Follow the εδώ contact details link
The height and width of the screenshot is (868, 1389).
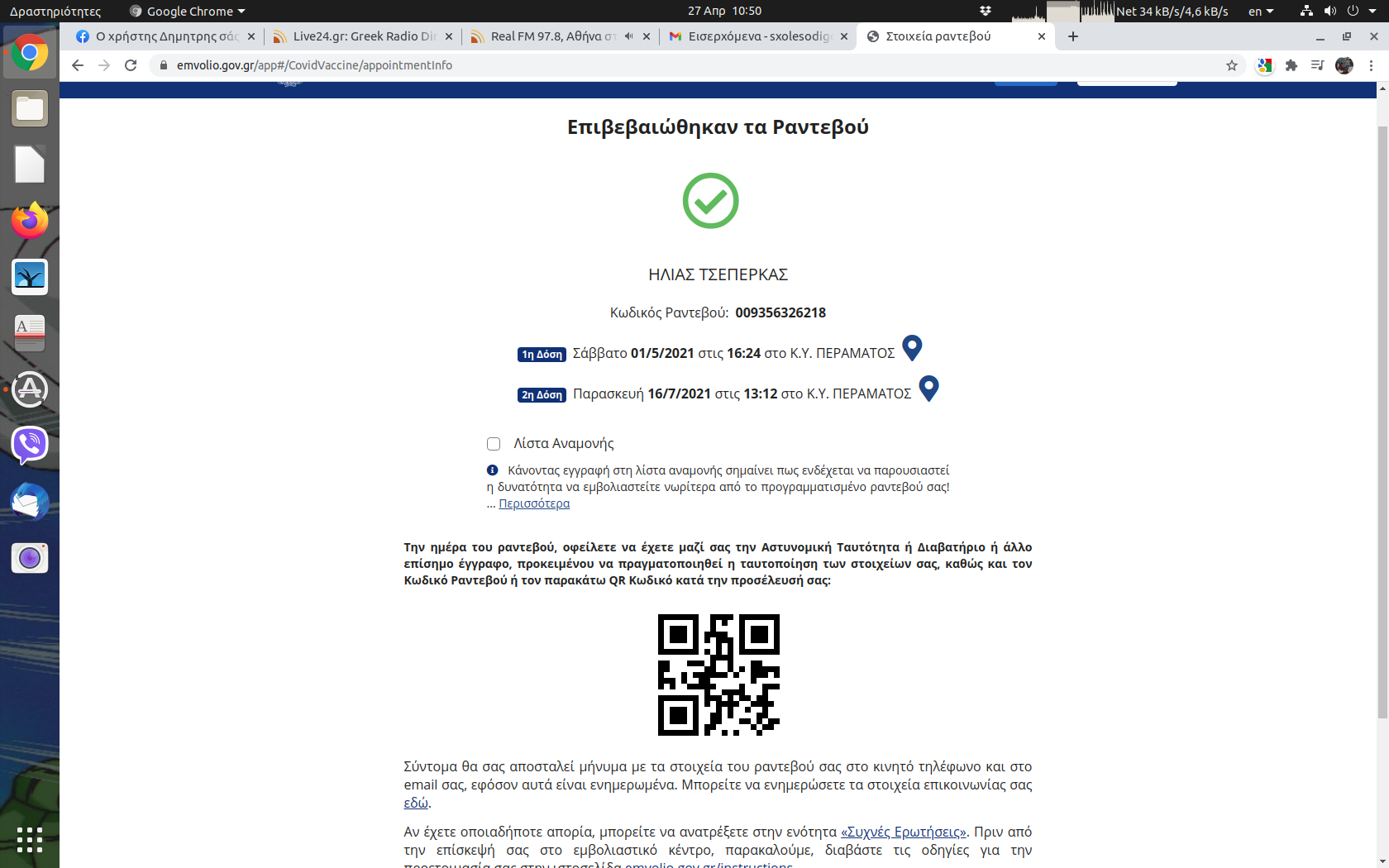click(x=416, y=803)
